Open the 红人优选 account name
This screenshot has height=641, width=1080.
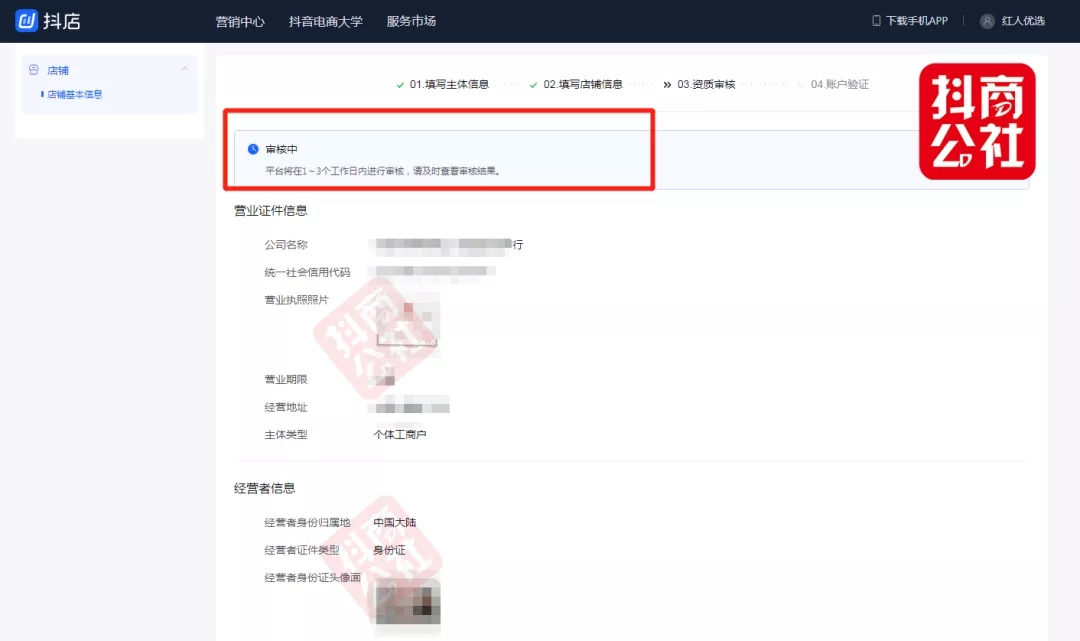click(1023, 21)
